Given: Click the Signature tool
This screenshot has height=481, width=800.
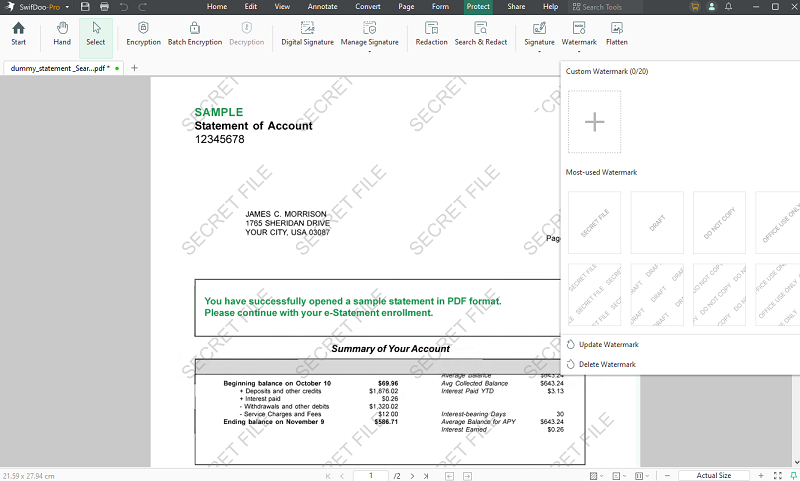Looking at the screenshot, I should pos(539,34).
